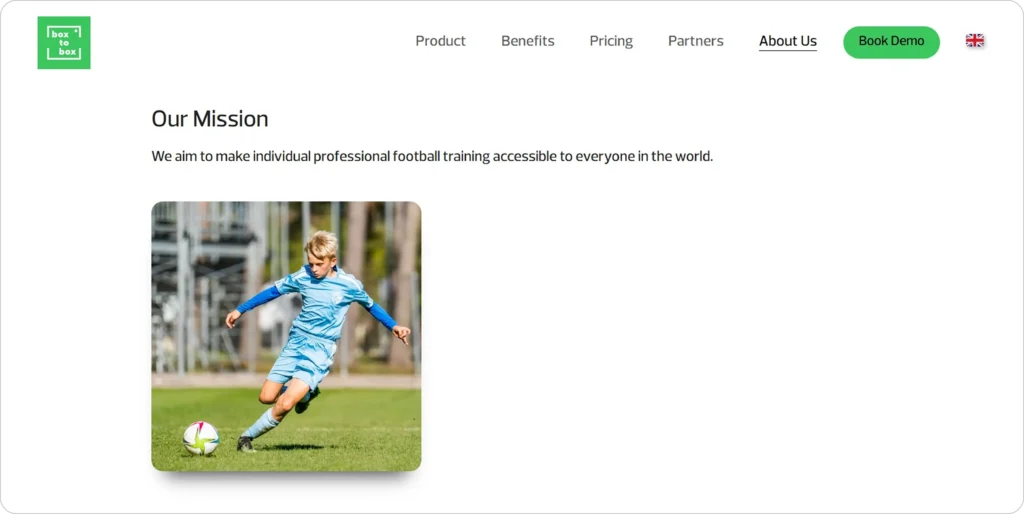Select the underlined About Us nav item

(x=788, y=41)
